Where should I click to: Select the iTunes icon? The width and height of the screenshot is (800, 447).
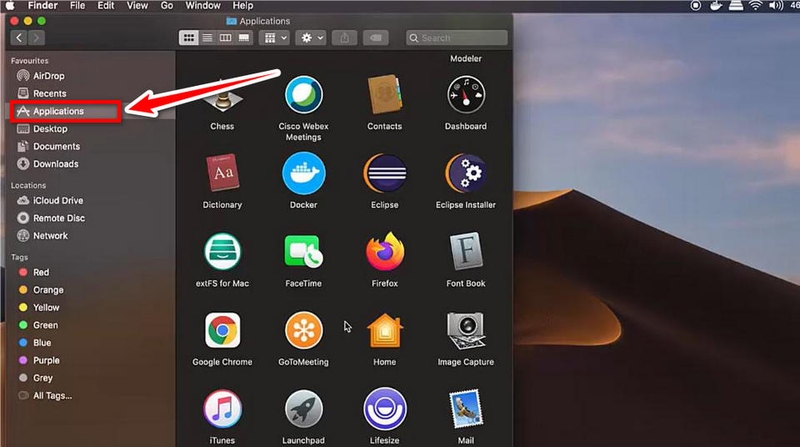coord(222,409)
